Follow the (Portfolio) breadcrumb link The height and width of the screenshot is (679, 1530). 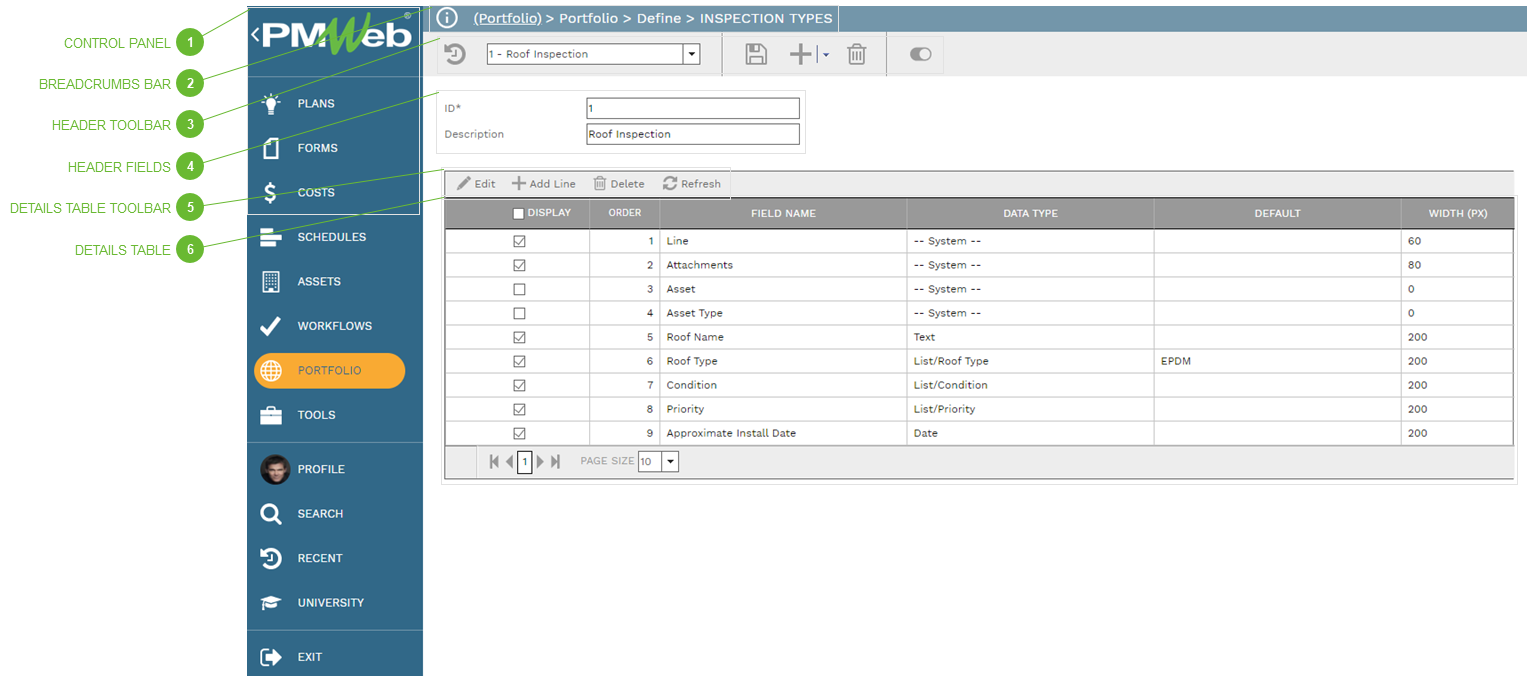(x=507, y=18)
